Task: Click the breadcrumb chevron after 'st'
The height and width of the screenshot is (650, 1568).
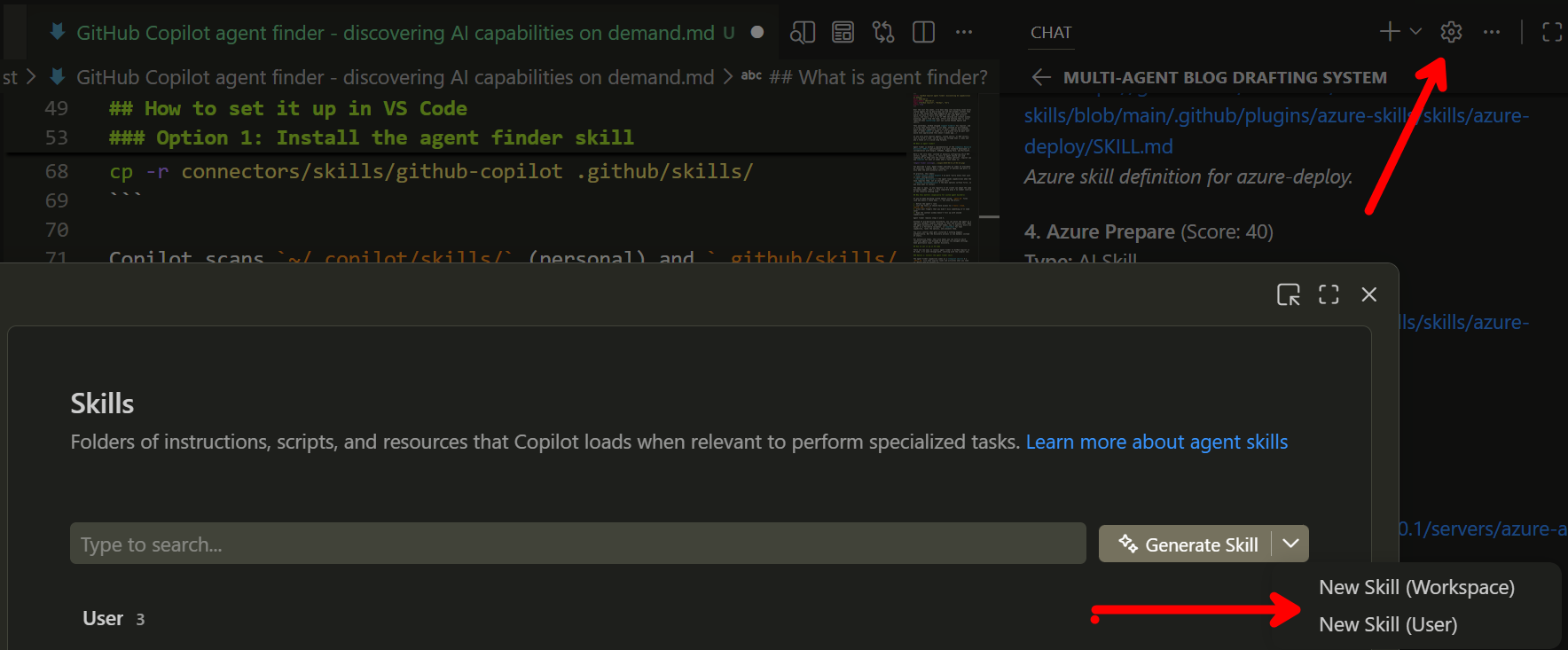Action: (x=32, y=77)
